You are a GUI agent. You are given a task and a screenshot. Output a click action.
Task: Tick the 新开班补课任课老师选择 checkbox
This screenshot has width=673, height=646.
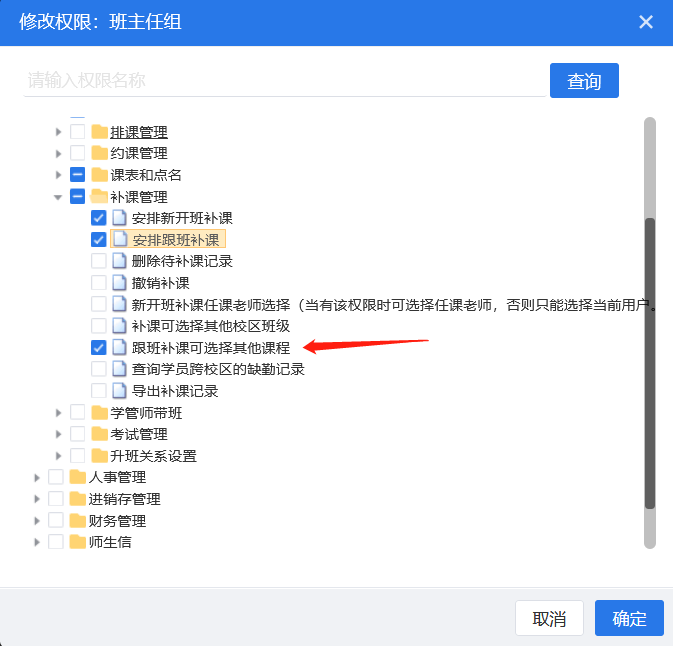point(99,304)
